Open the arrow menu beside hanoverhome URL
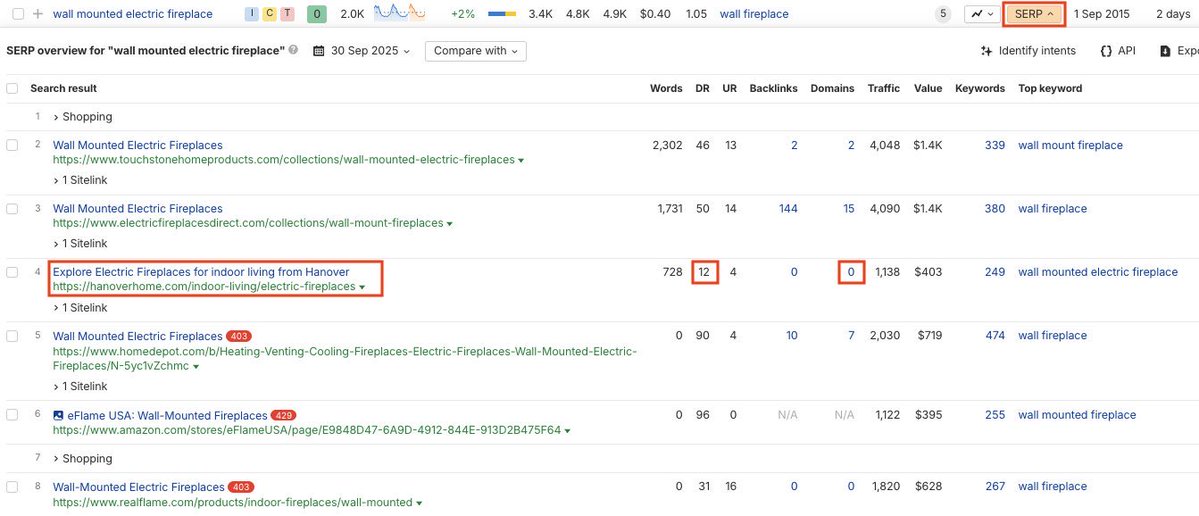The width and height of the screenshot is (1199, 516). (x=362, y=287)
